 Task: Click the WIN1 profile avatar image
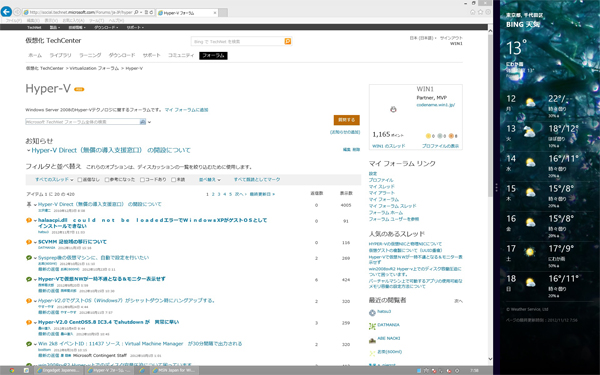393,109
